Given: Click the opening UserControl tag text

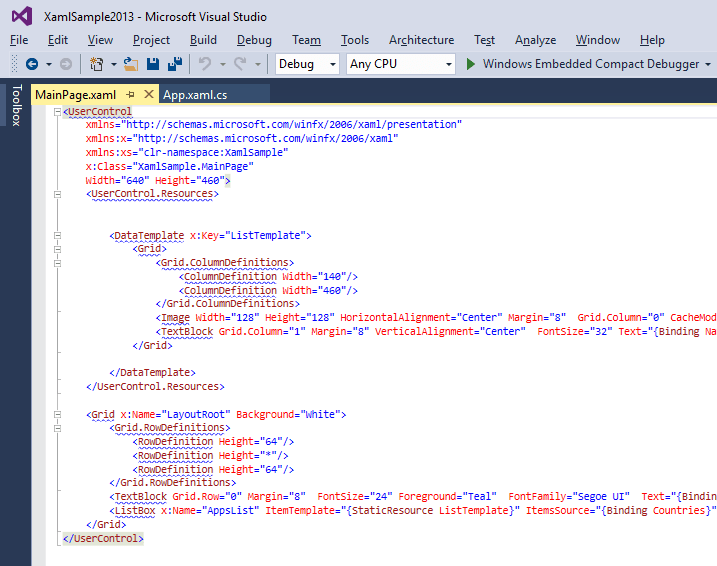Looking at the screenshot, I should [98, 112].
